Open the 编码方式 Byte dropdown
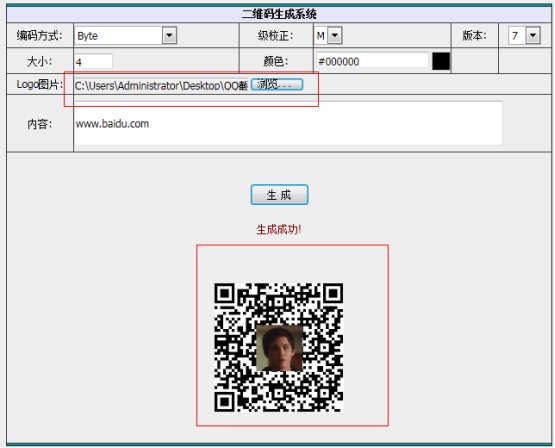Viewport: 555px width, 448px height. pos(126,35)
